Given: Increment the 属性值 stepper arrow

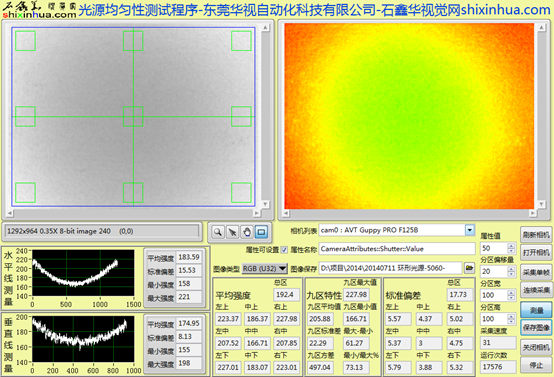Looking at the screenshot, I should (x=511, y=246).
